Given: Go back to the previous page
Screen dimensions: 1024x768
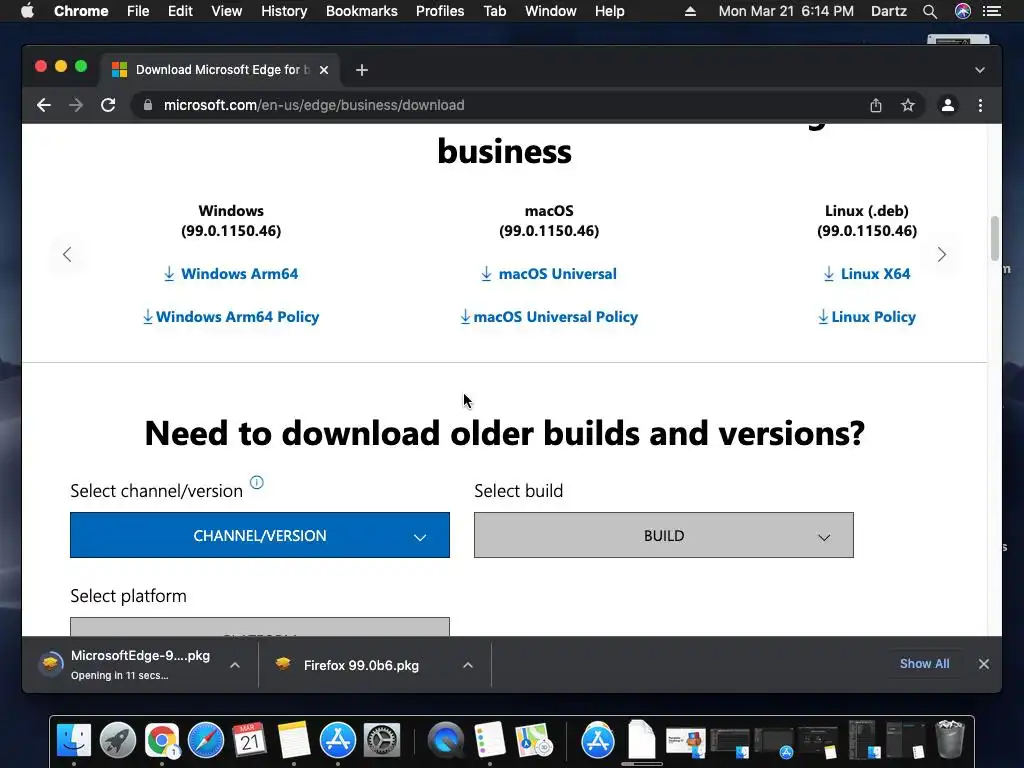Looking at the screenshot, I should 44,105.
